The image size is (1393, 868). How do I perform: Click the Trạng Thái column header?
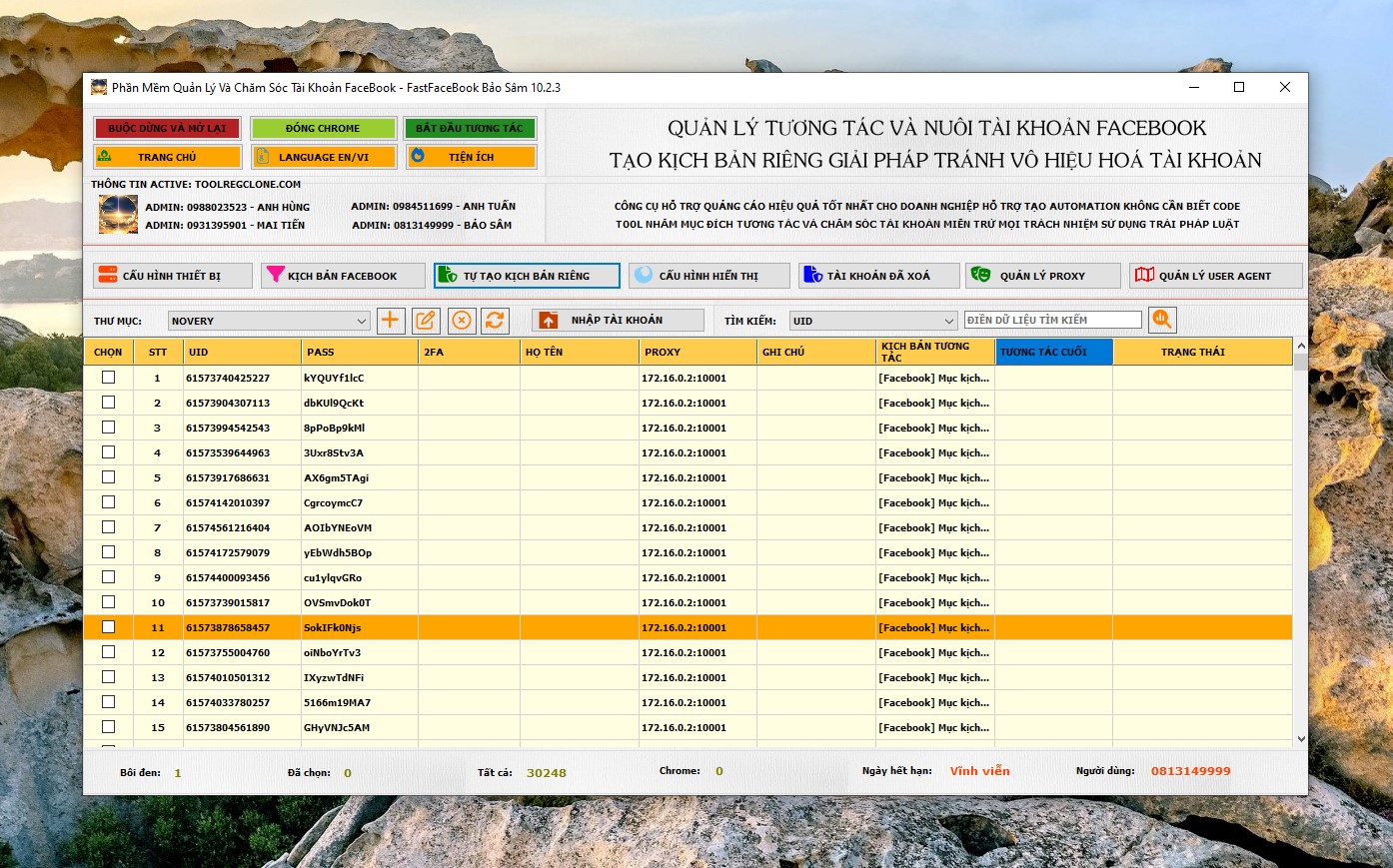pyautogui.click(x=1202, y=352)
